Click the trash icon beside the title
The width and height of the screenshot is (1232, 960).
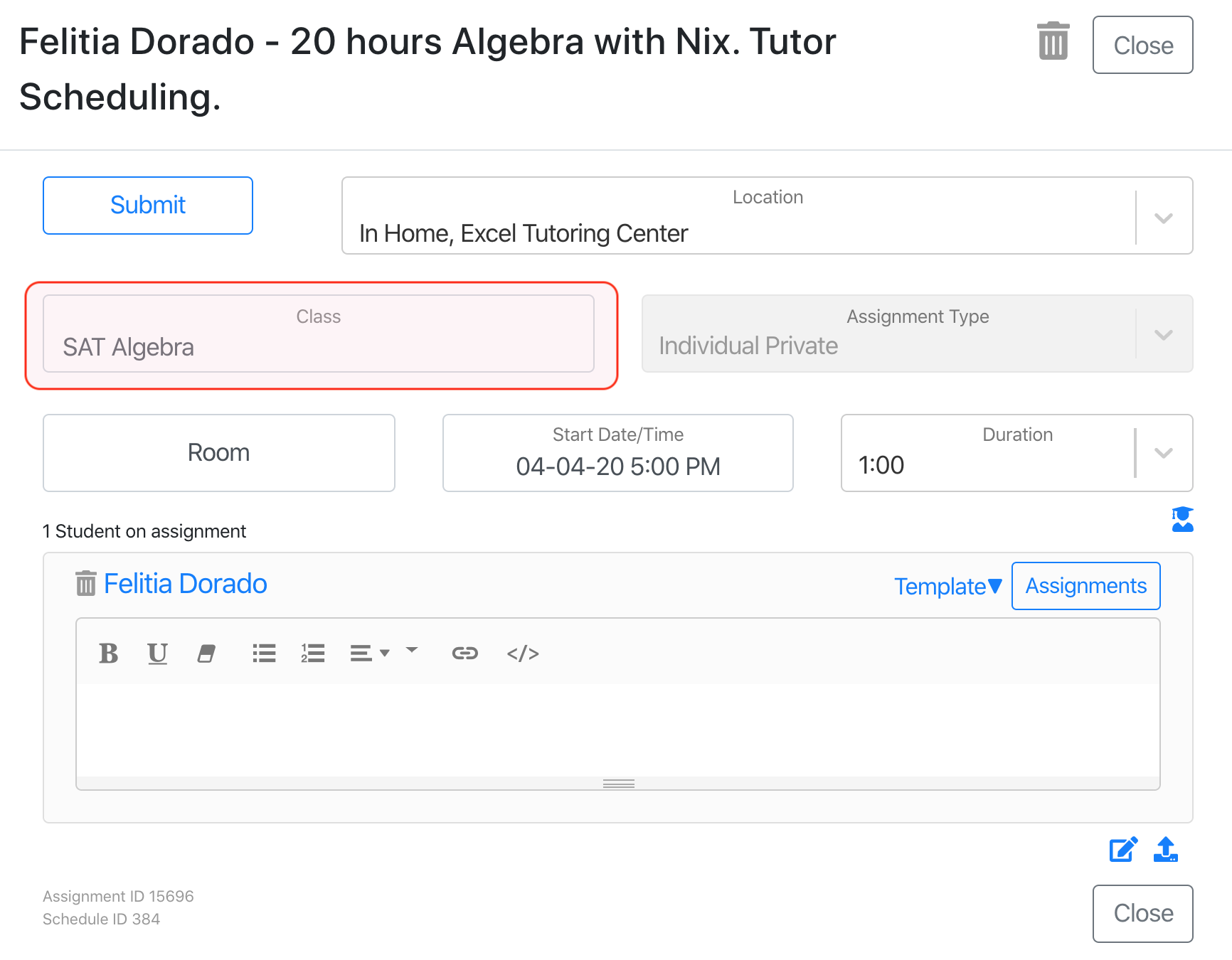[x=1053, y=42]
